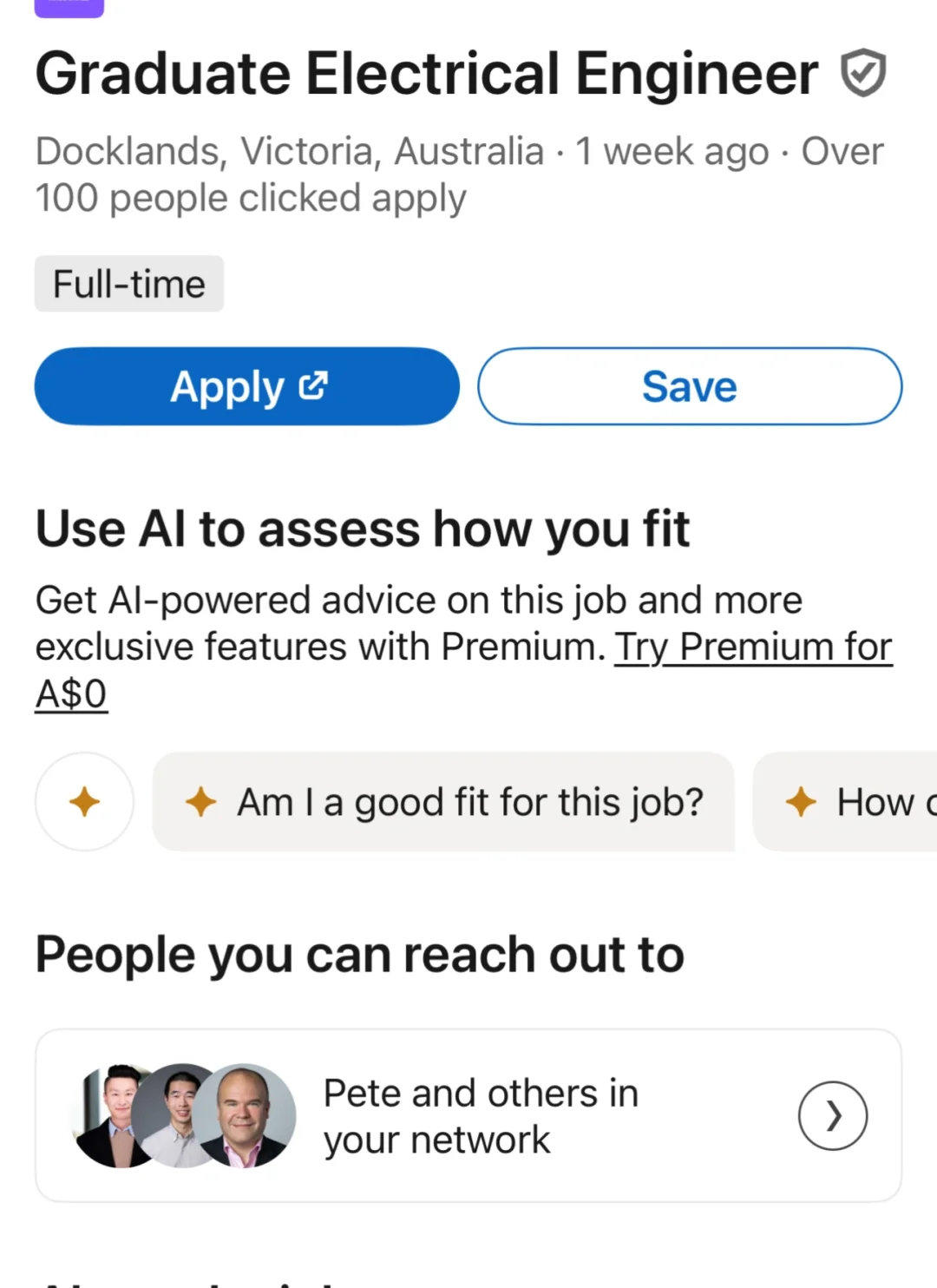Viewport: 937px width, 1288px height.
Task: Ask Am I a good fit for this job
Action: (469, 801)
